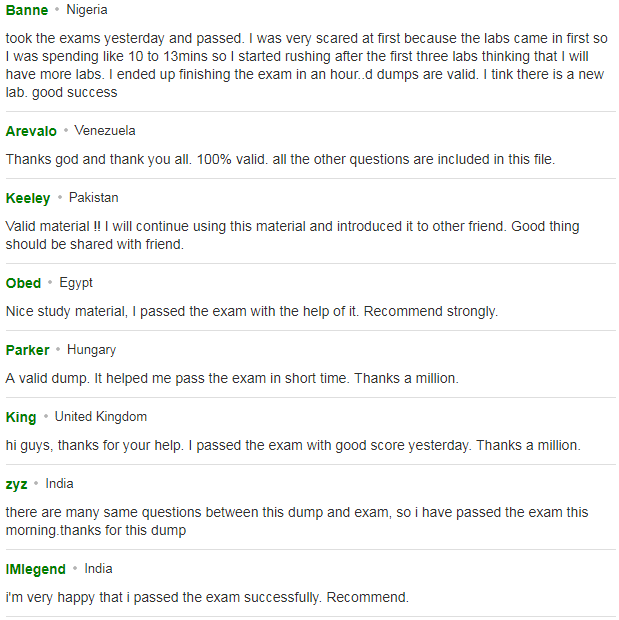Select the Egypt country label
The width and height of the screenshot is (619, 620).
[76, 283]
